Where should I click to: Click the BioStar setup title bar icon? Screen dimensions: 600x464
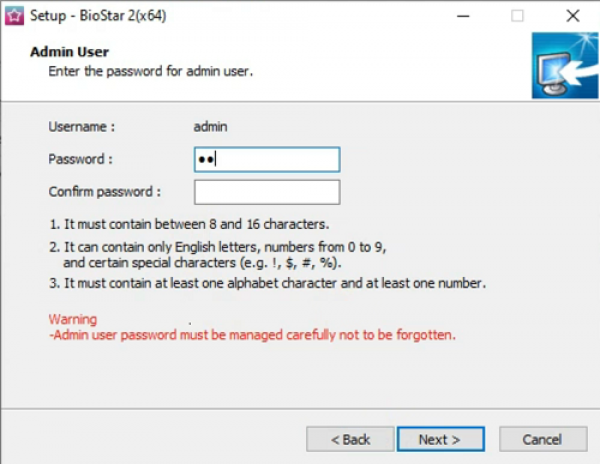pos(15,16)
